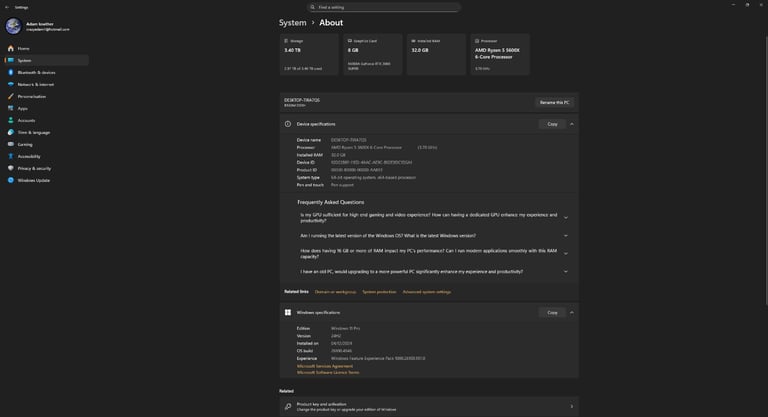Click Rename this PC button
Viewport: 768px width, 417px height.
point(554,102)
